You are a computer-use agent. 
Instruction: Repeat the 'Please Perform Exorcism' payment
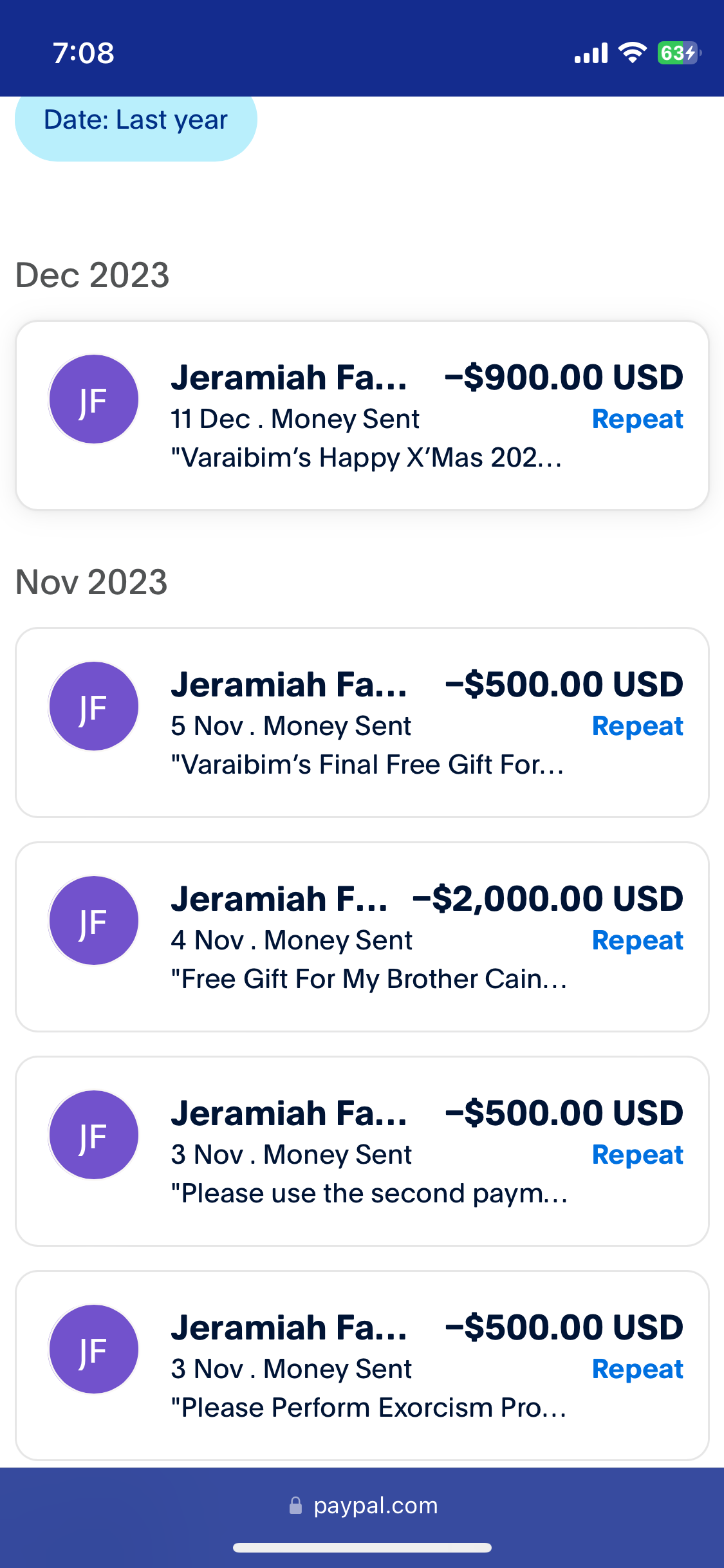[637, 1369]
